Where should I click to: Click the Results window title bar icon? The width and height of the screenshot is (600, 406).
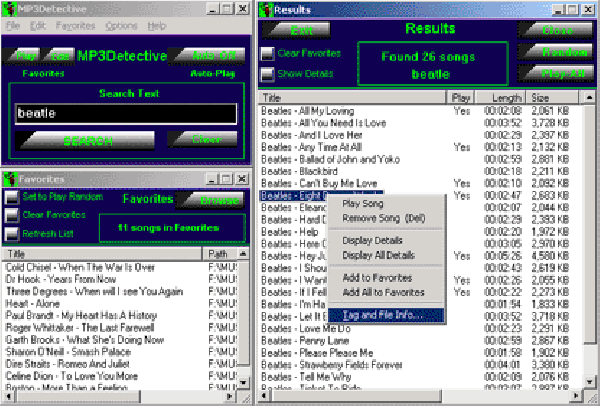pyautogui.click(x=266, y=10)
